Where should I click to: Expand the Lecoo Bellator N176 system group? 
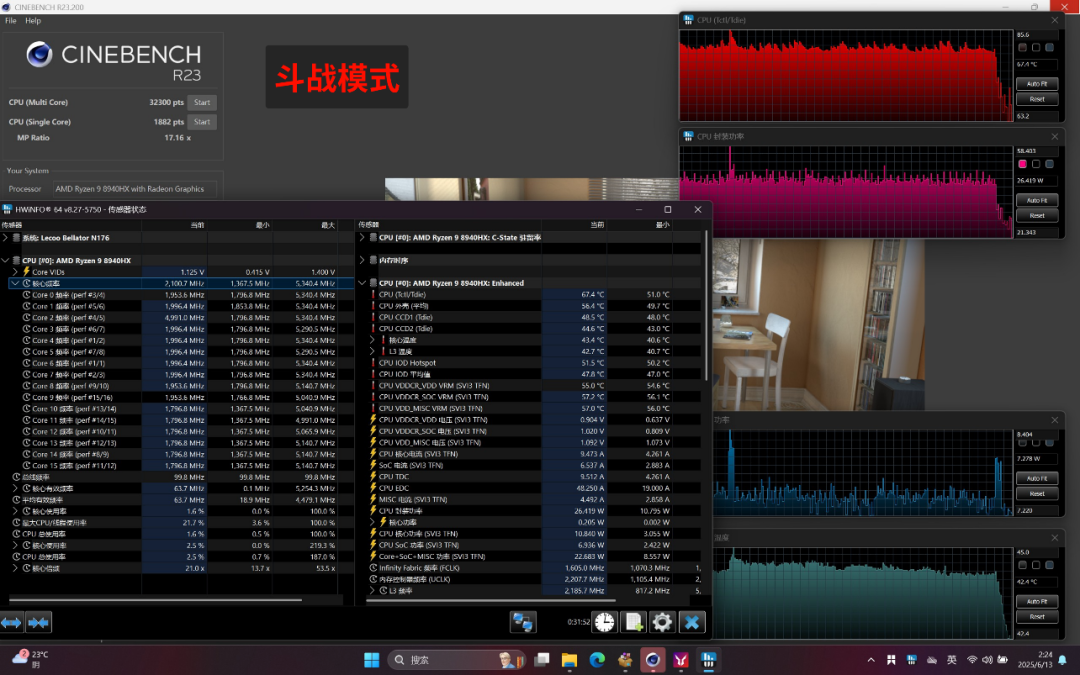click(x=6, y=238)
